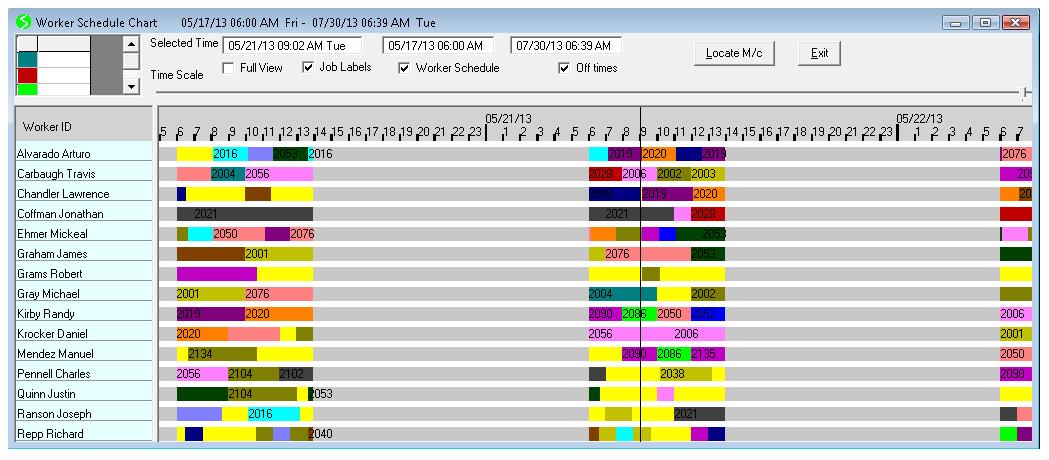Screen dimensions: 1049x460
Task: Disable the Off times checkbox
Action: click(564, 68)
